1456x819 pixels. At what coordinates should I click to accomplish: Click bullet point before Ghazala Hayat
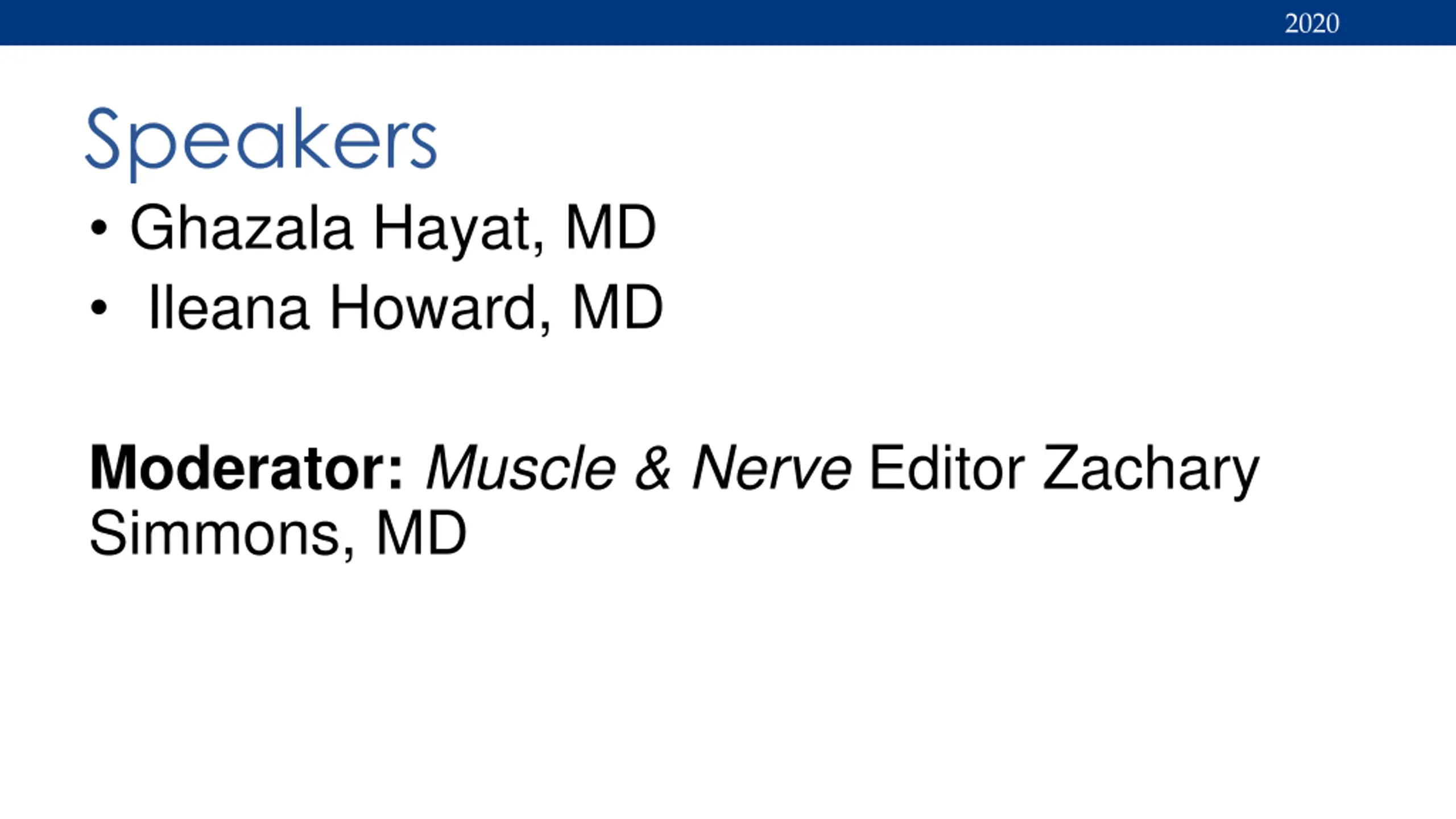(99, 227)
